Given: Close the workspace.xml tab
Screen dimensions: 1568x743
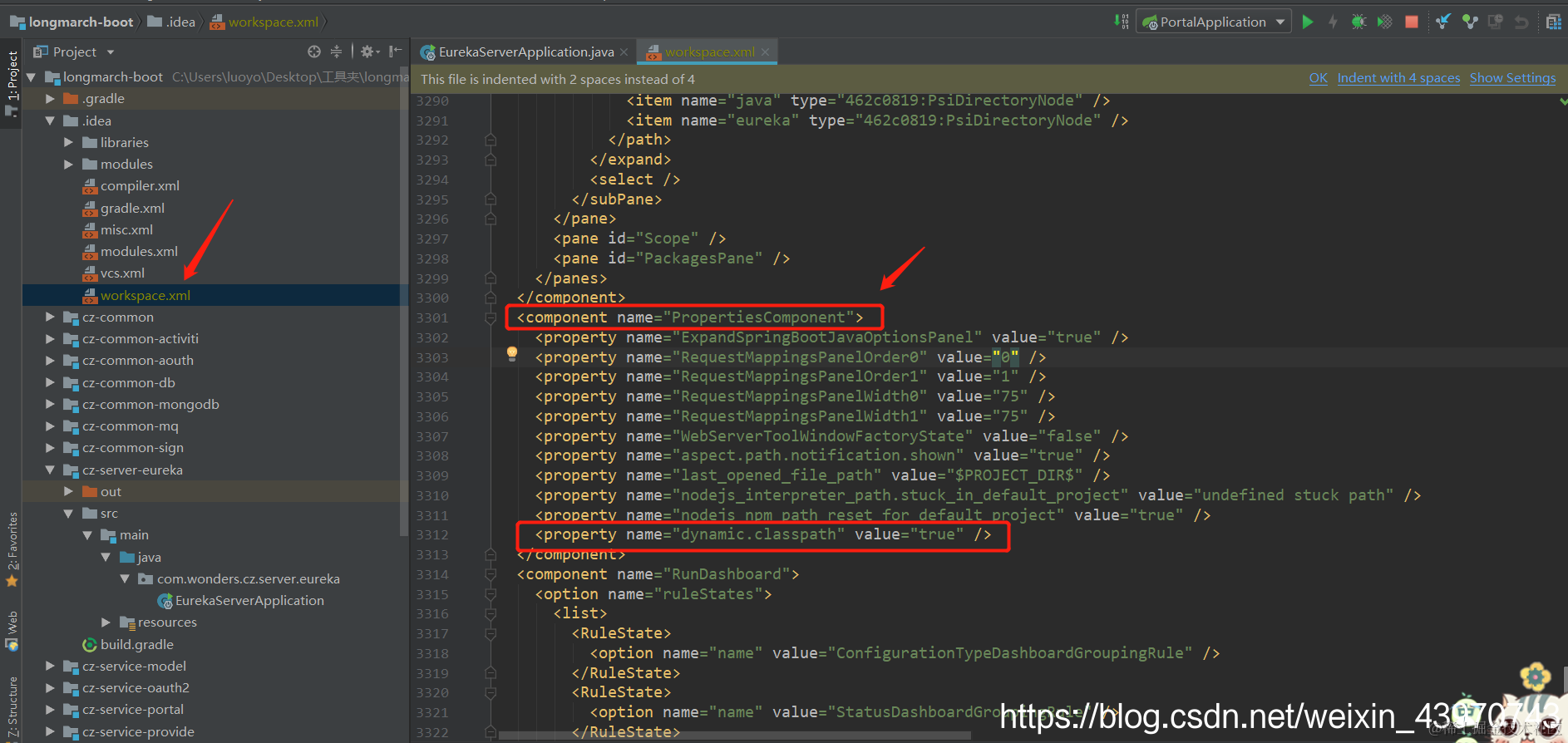Looking at the screenshot, I should [x=765, y=52].
